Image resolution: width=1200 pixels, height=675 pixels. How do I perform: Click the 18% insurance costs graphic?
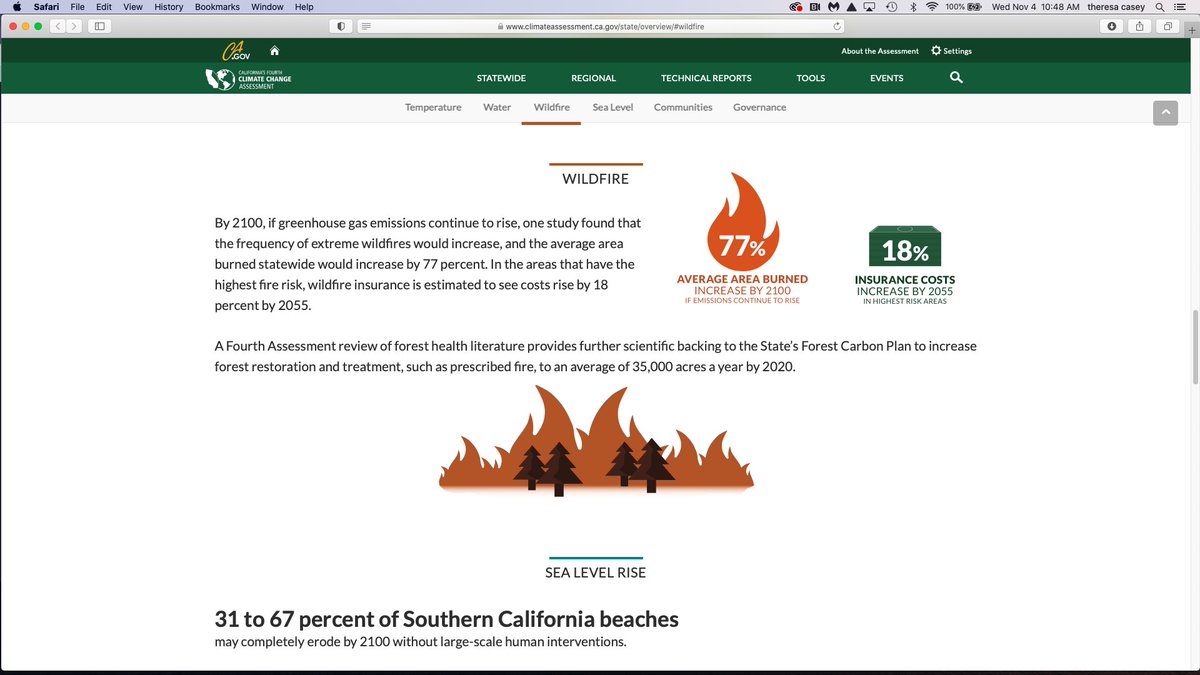[x=905, y=246]
